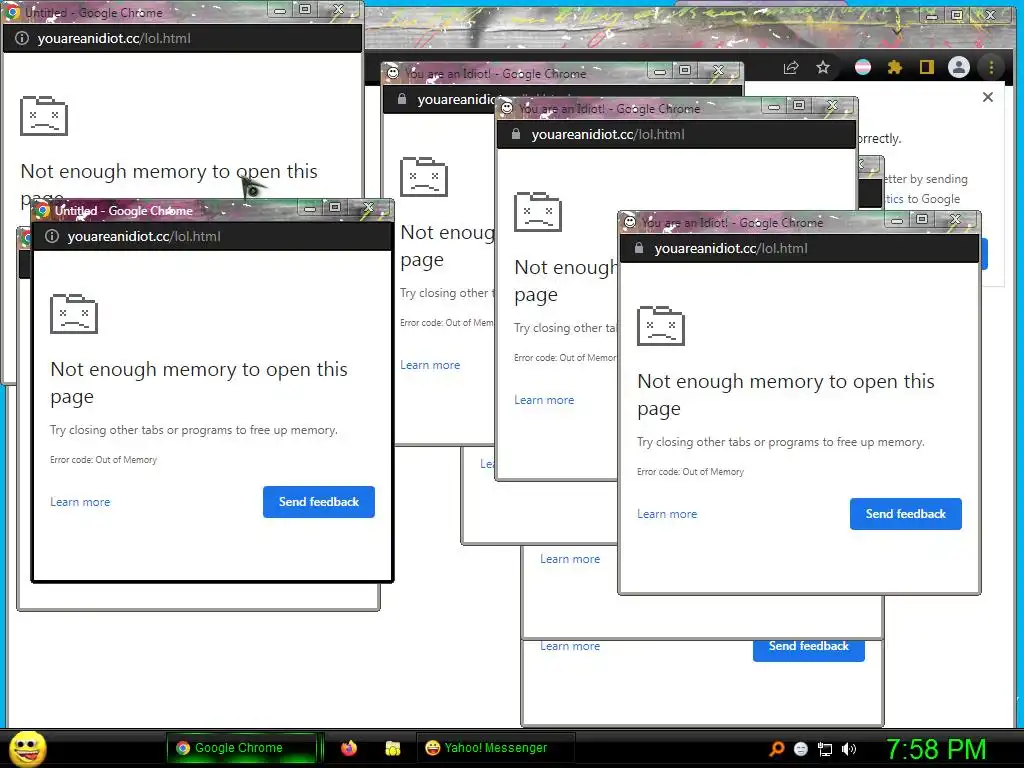Click Send feedback in bottommost window

coord(808,648)
